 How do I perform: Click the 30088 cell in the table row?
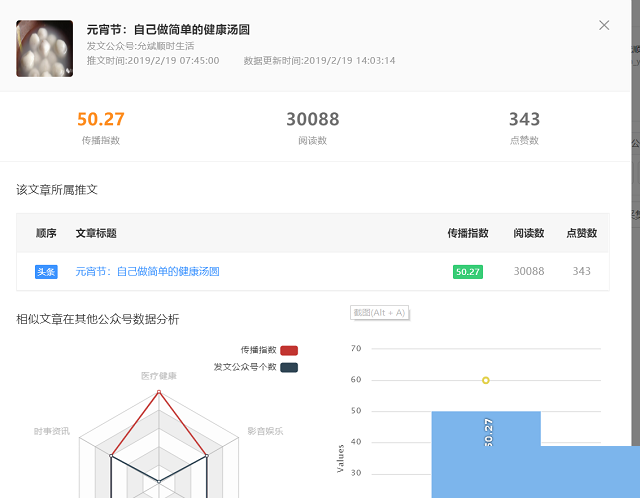point(529,271)
